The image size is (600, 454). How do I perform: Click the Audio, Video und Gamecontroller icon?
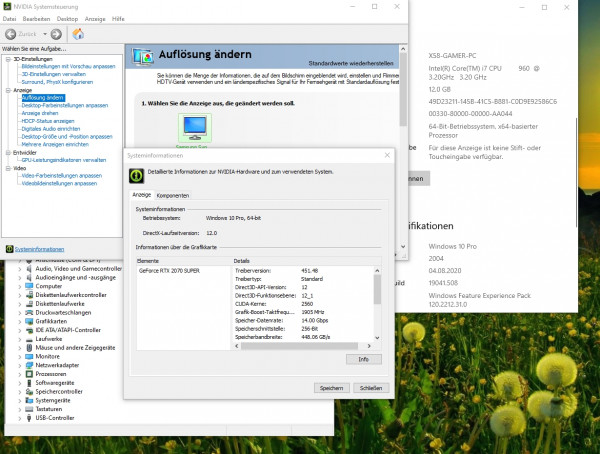pyautogui.click(x=29, y=268)
